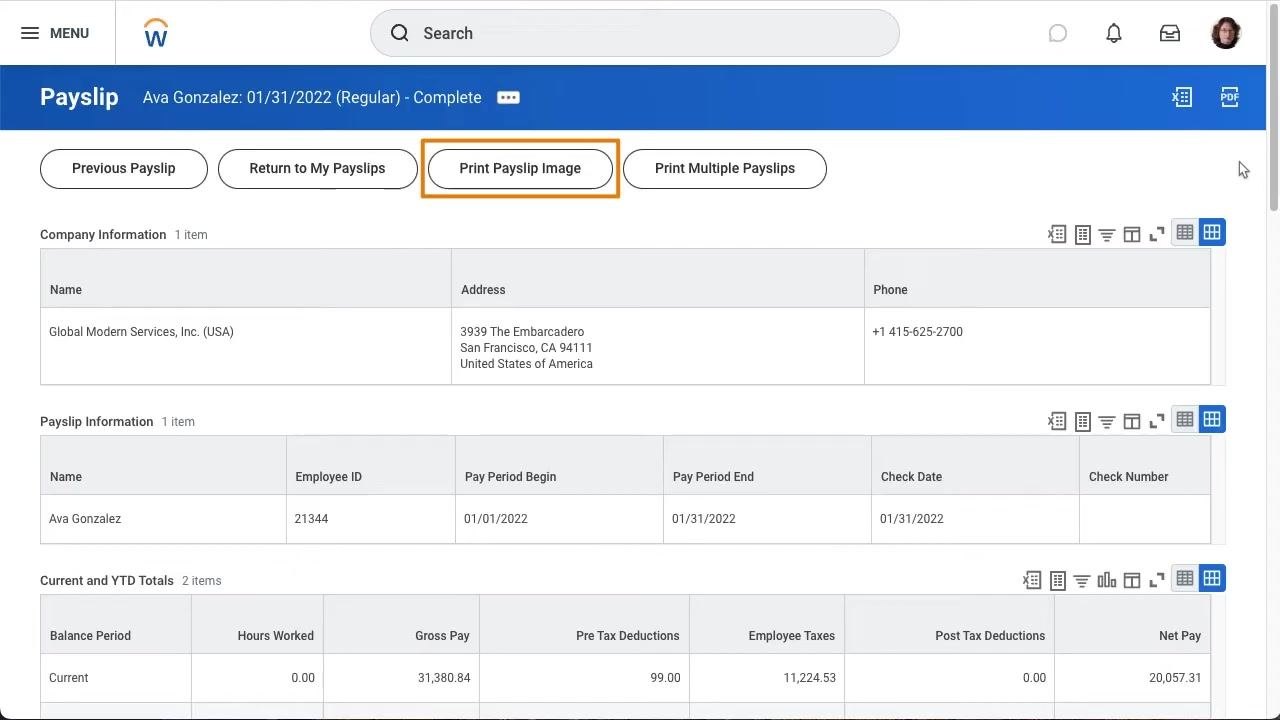Filter Current and YTD Totals table
This screenshot has height=720, width=1280.
point(1082,580)
